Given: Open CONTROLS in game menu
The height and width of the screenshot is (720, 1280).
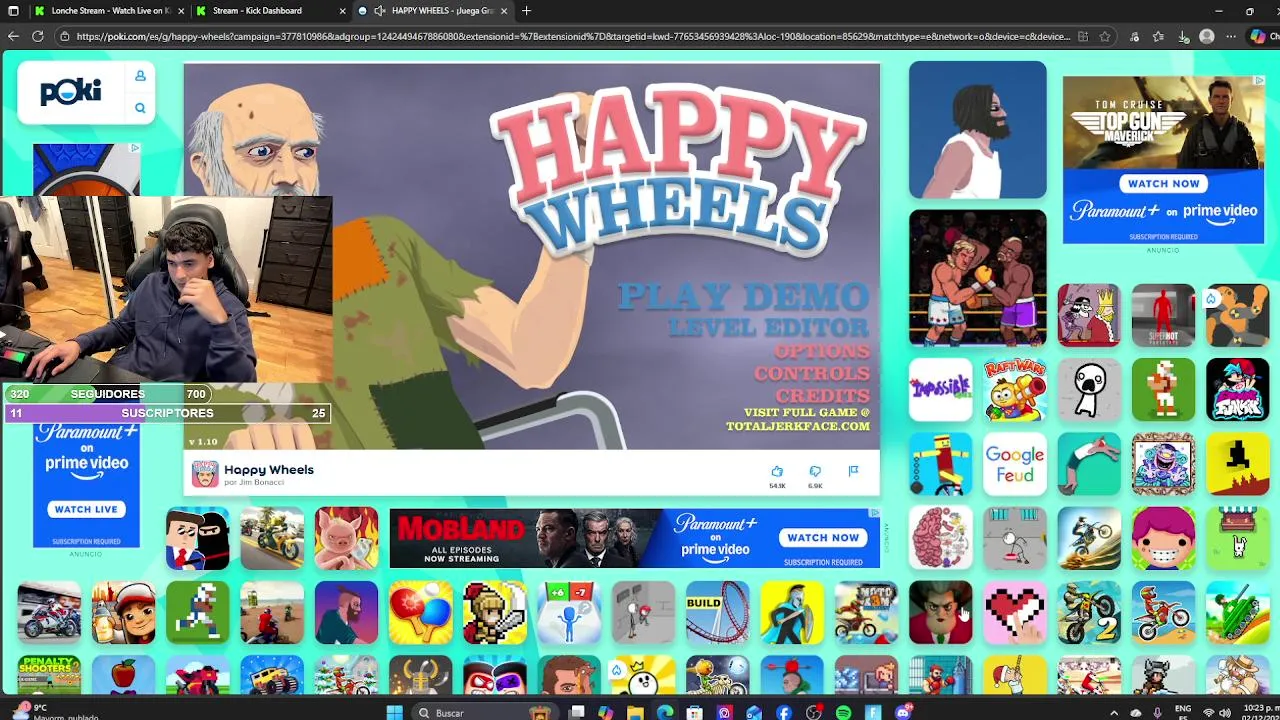Looking at the screenshot, I should point(812,373).
